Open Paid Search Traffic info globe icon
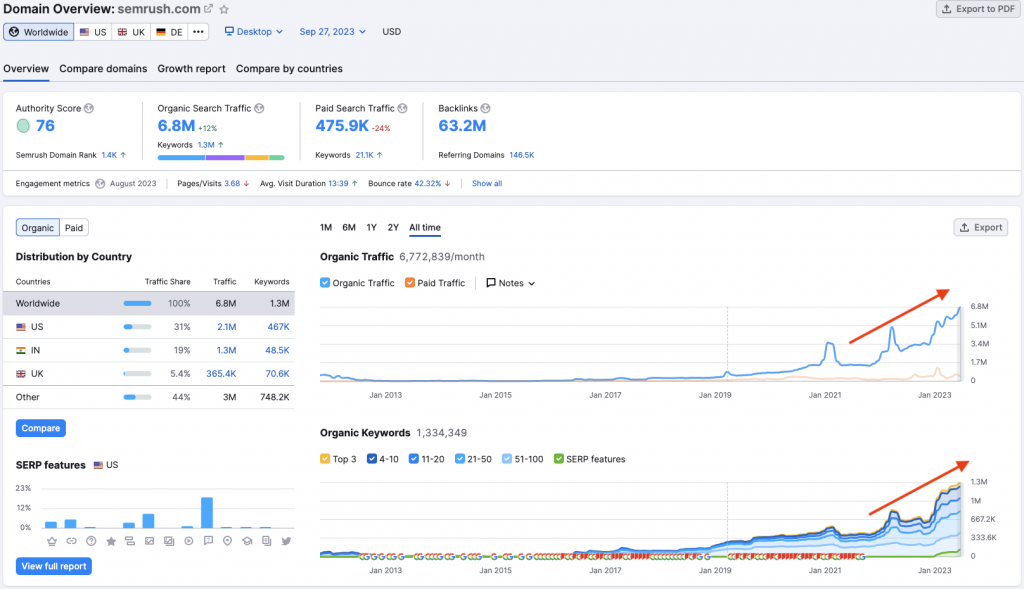 coord(402,108)
